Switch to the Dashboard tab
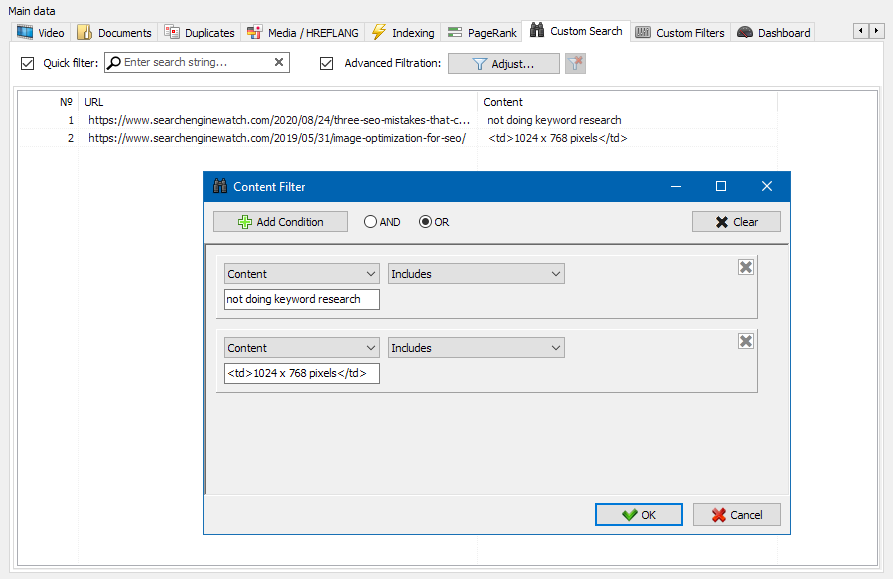 (x=773, y=33)
